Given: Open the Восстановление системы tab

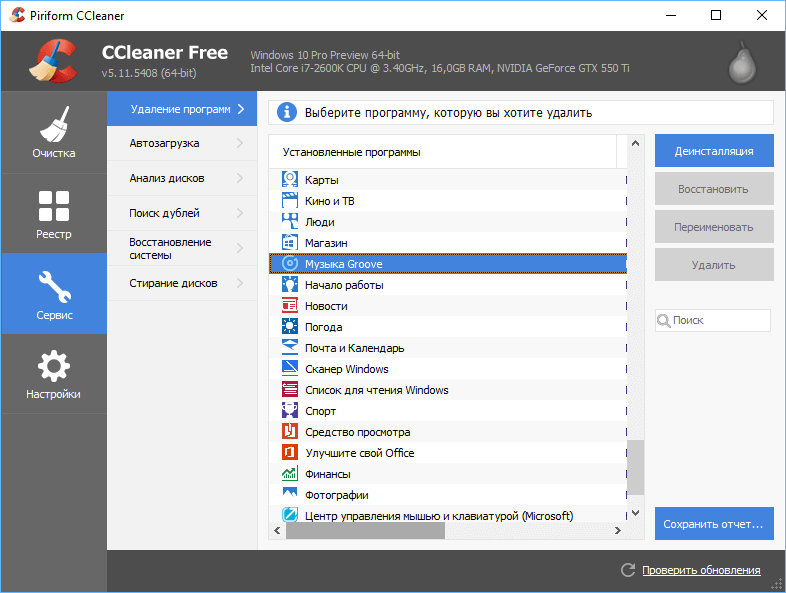Looking at the screenshot, I should point(182,248).
